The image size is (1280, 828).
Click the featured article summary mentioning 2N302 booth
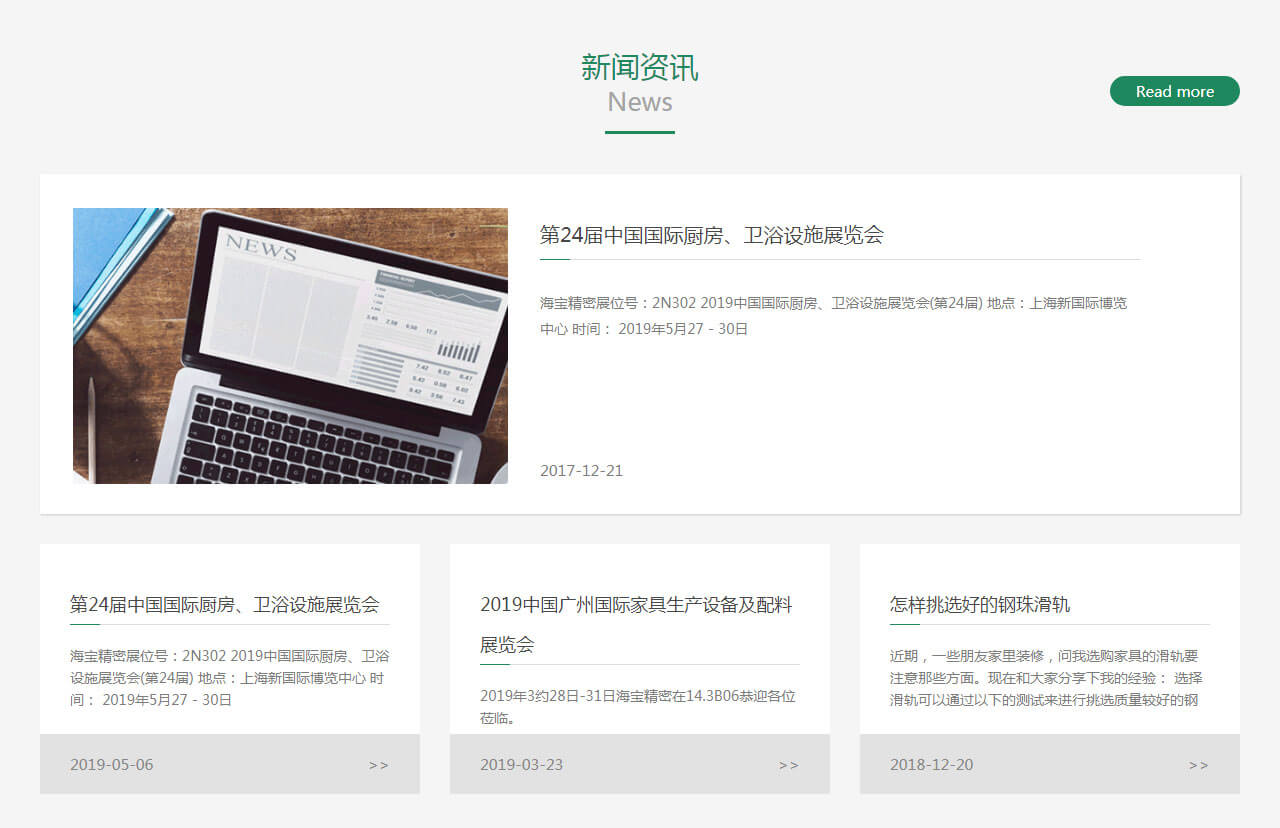[x=833, y=315]
